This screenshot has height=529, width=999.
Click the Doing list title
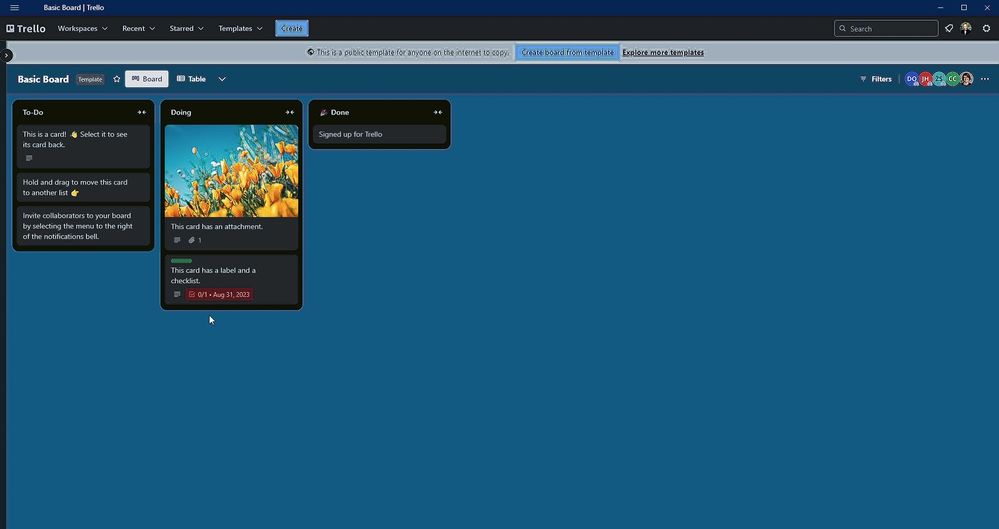point(181,112)
